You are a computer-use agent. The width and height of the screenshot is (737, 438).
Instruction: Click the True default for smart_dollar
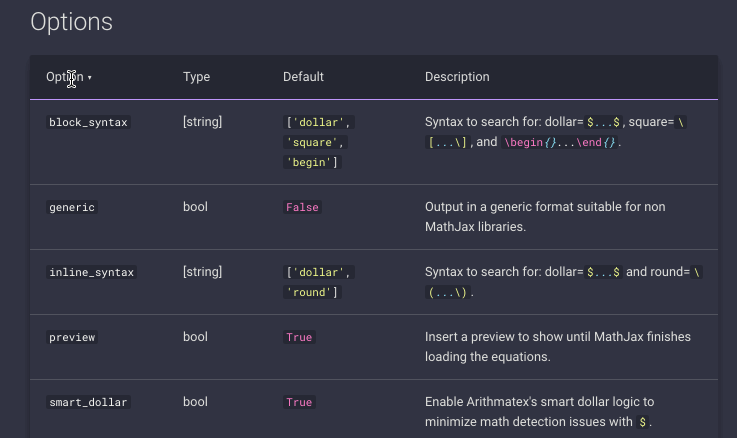click(x=299, y=402)
